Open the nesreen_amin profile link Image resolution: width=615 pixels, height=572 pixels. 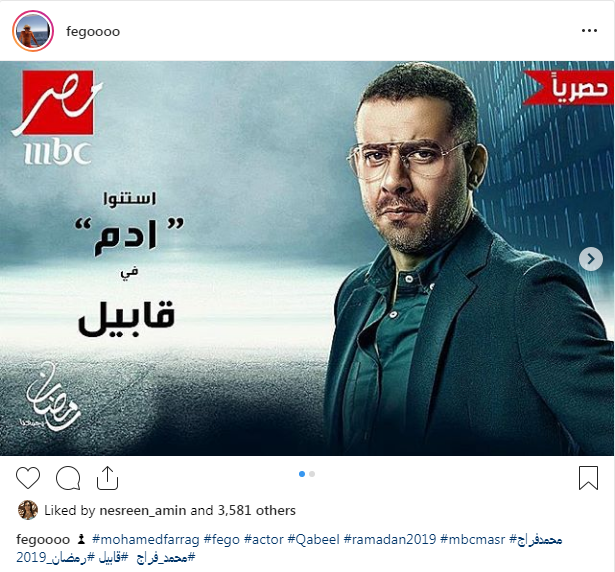pyautogui.click(x=143, y=510)
